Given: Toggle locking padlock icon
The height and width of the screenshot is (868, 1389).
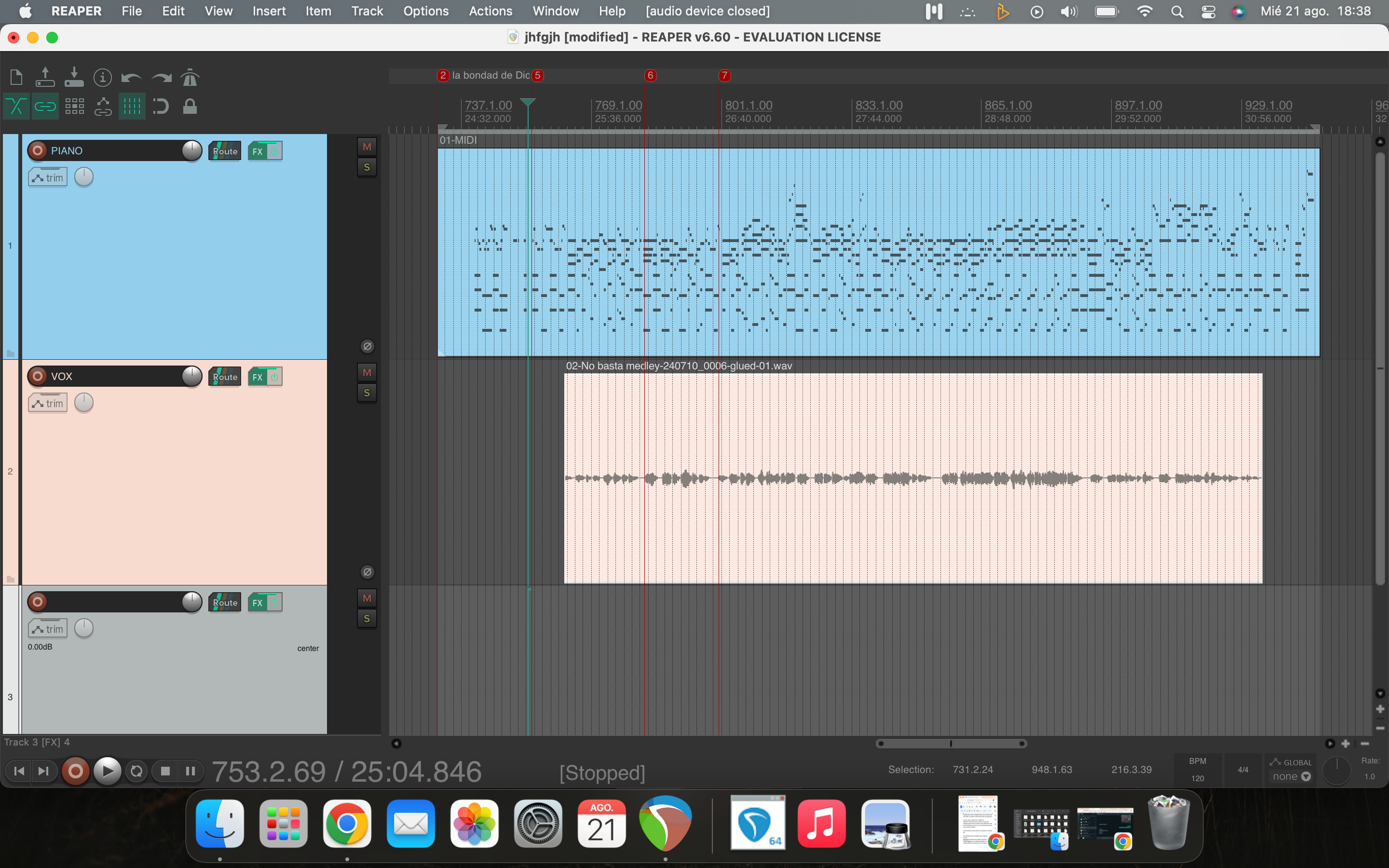Looking at the screenshot, I should (190, 106).
